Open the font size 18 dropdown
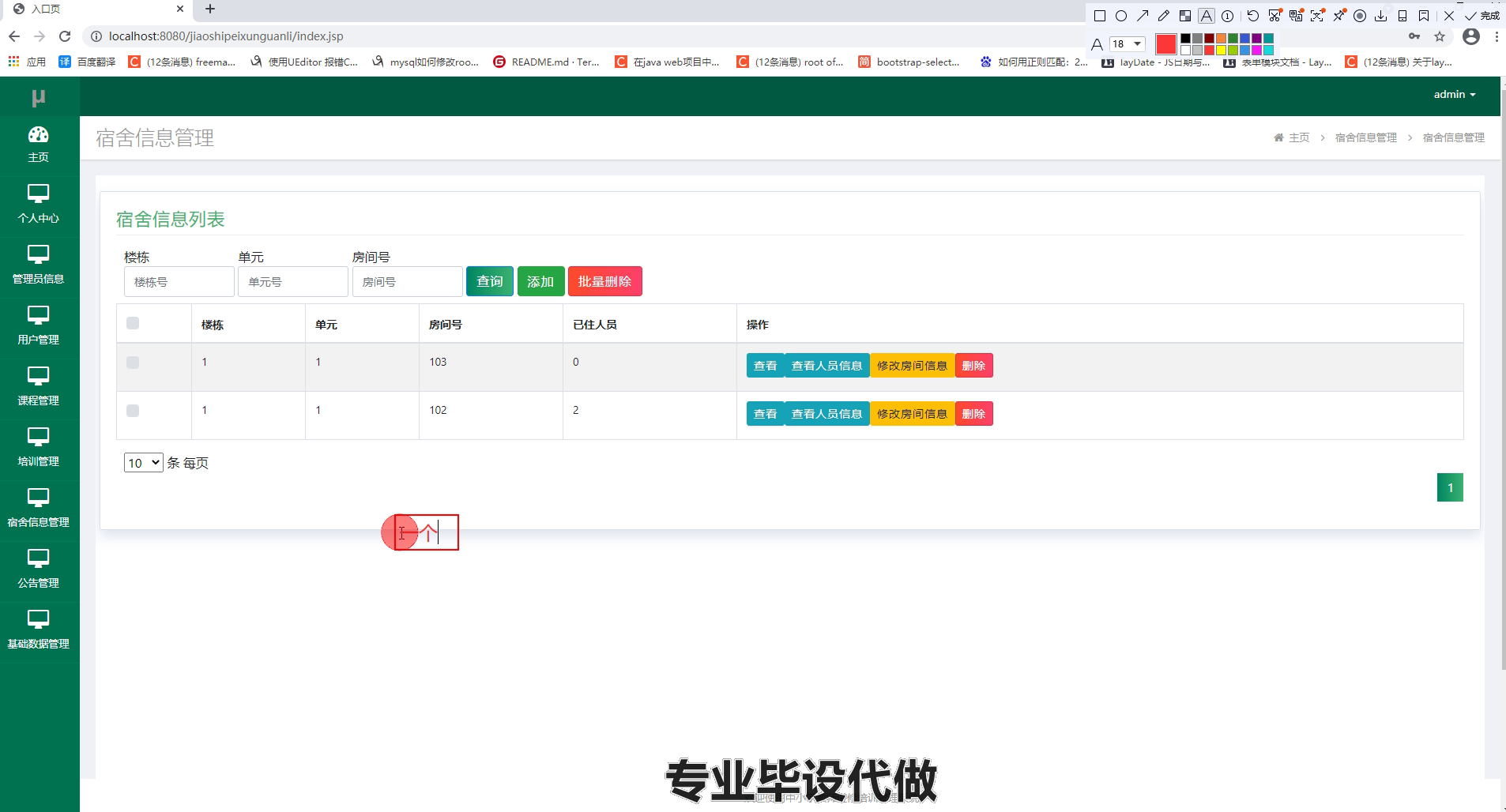 point(1128,43)
